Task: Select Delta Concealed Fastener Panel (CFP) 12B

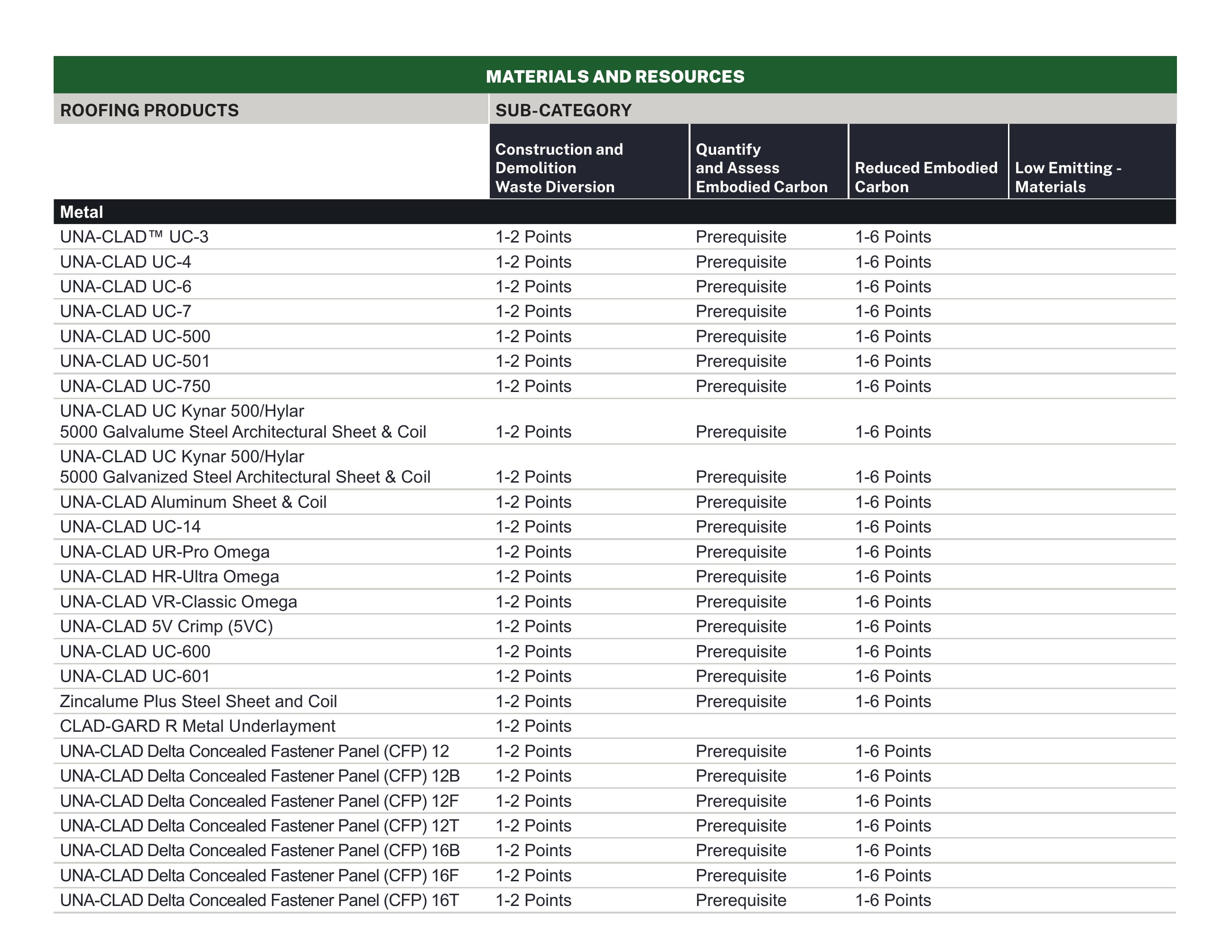Action: (260, 776)
